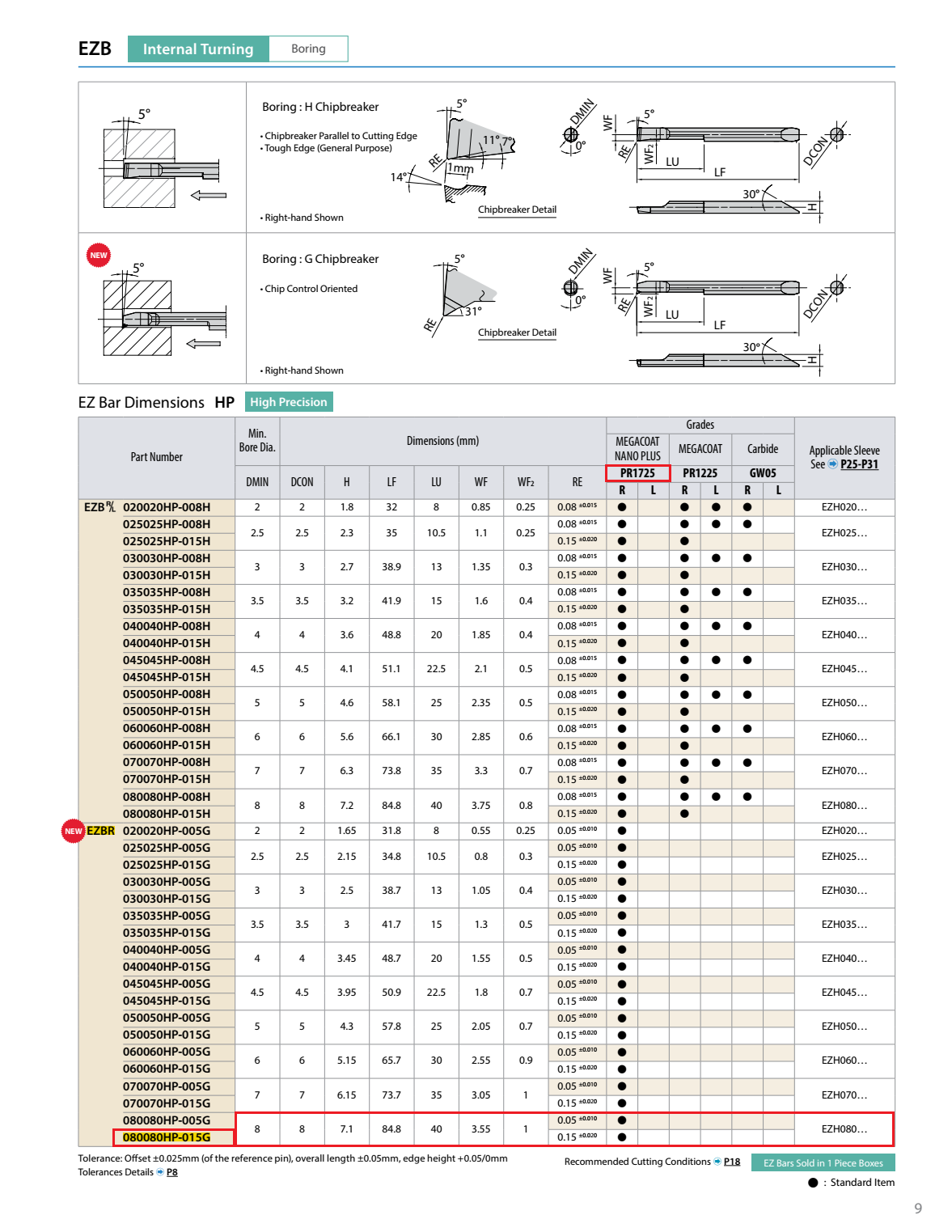Image resolution: width=952 pixels, height=1232 pixels.
Task: Click the DCON column header
Action: tap(302, 482)
